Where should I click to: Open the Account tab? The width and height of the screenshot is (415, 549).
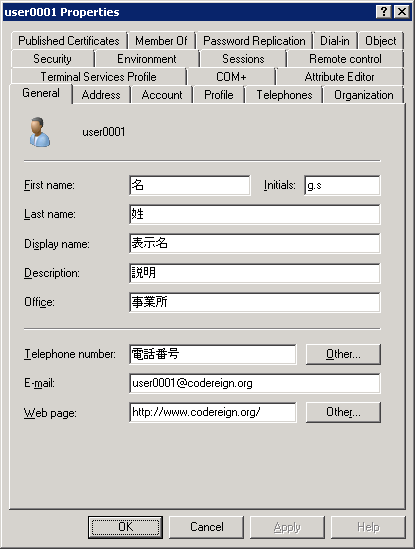(x=162, y=95)
